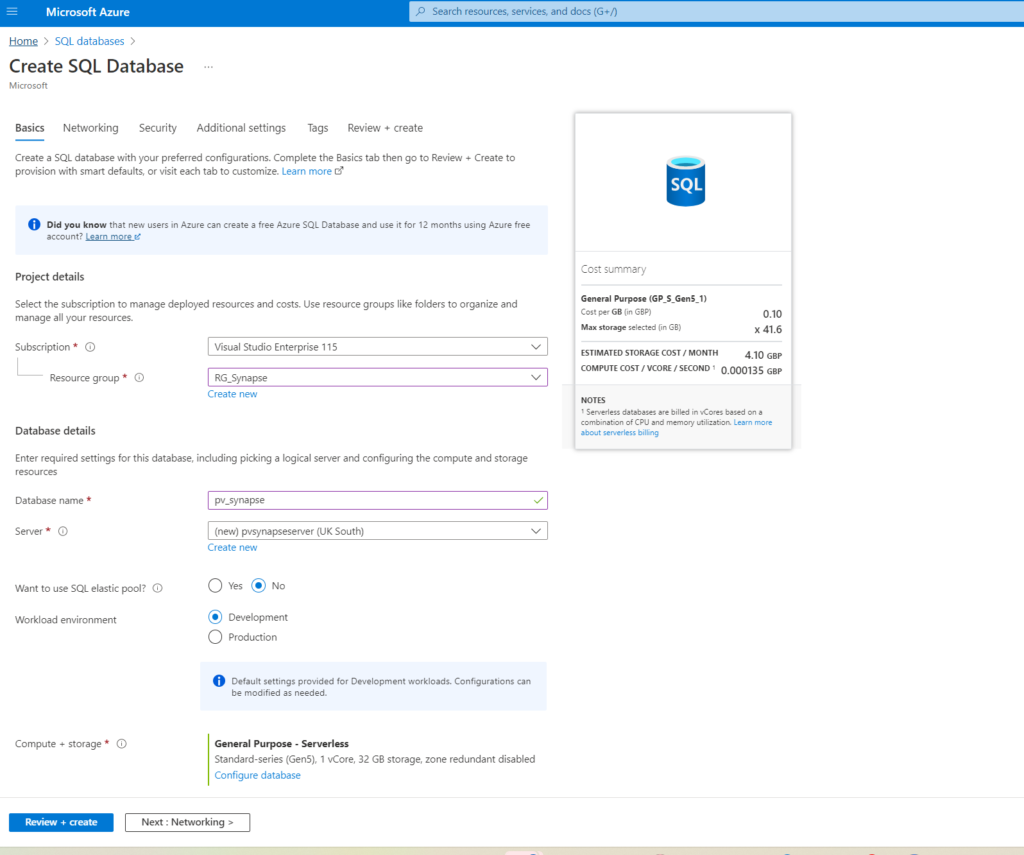Click the info icon next to SQL elastic pool
Screen dimensions: 1024x855
pyautogui.click(x=157, y=588)
